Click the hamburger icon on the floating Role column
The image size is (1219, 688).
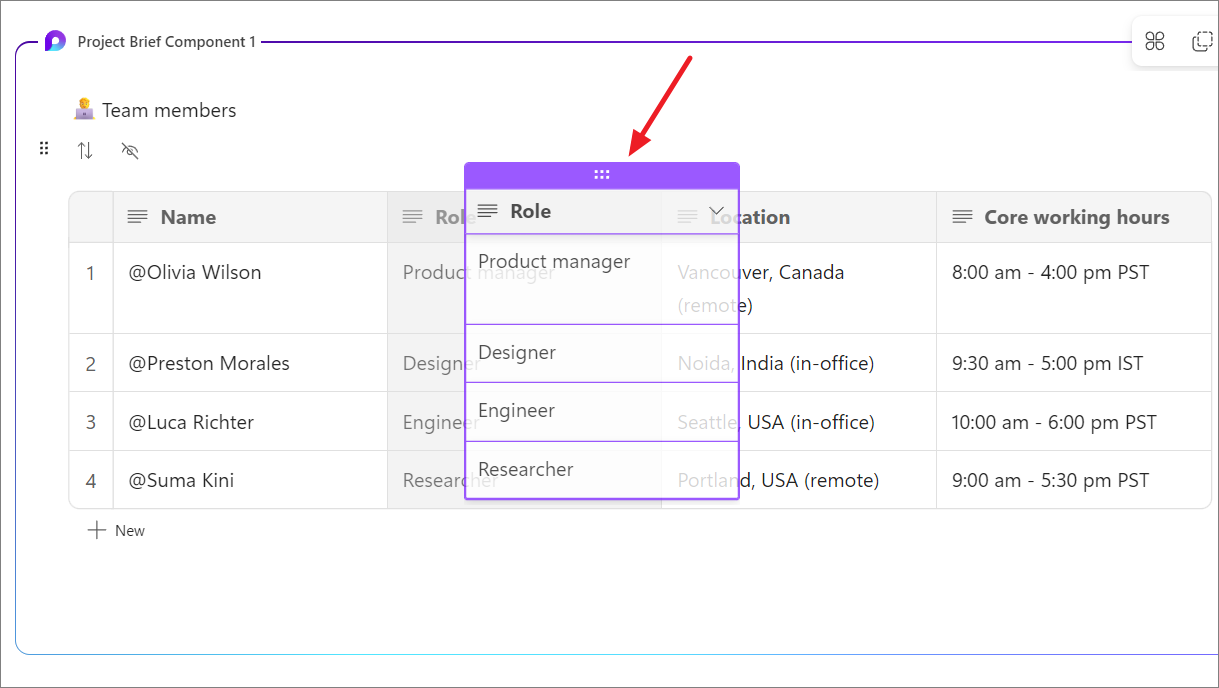coord(487,211)
